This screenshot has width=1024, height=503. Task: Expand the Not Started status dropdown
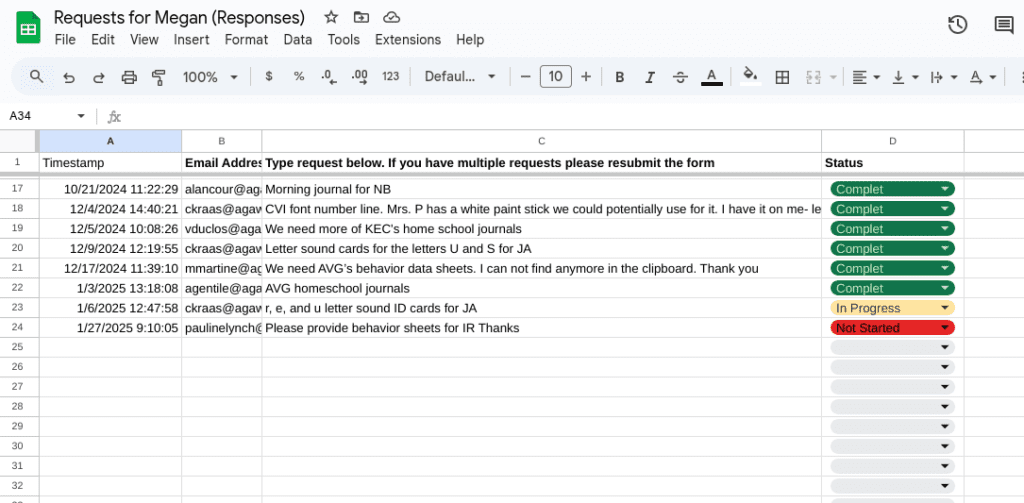[x=943, y=328]
